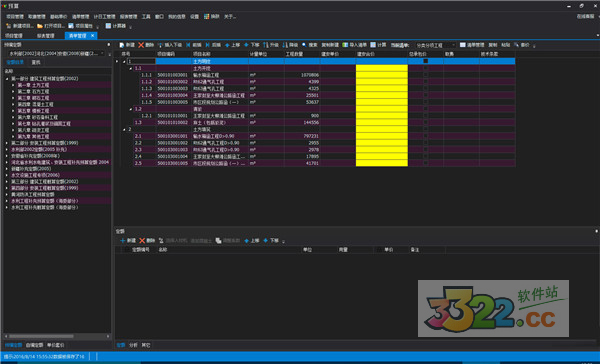
Task: Open the 分类分项工程 combo box
Action: click(435, 45)
